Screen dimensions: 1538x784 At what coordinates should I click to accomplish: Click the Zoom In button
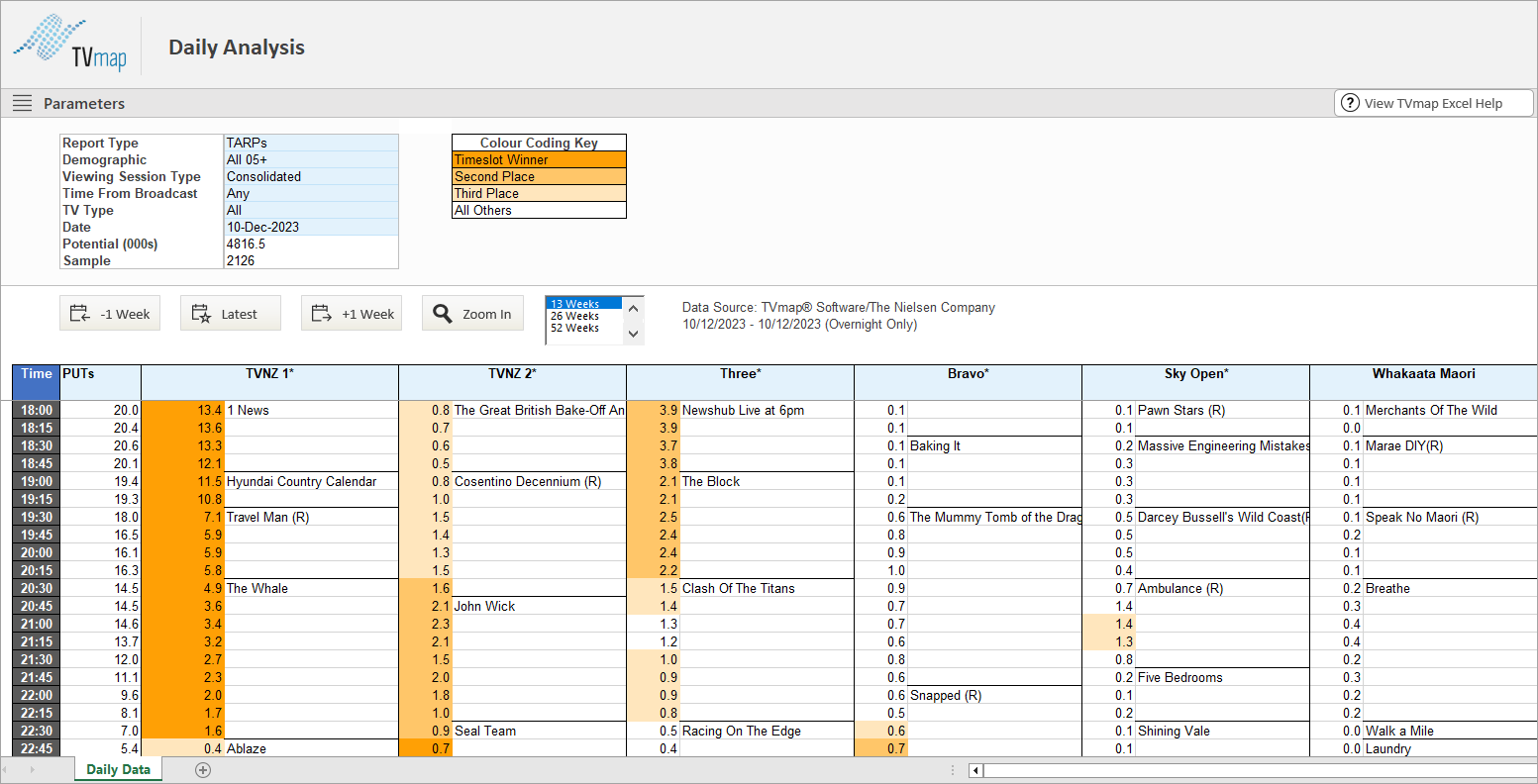pyautogui.click(x=472, y=314)
